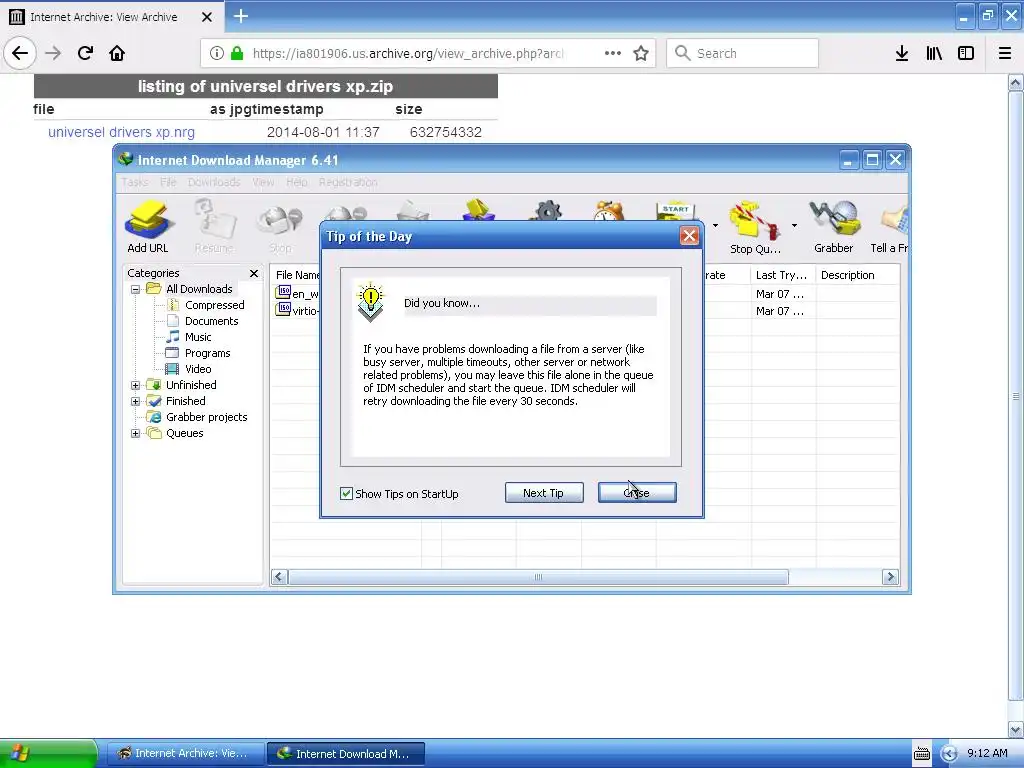Click the Stop toolbar icon in IDM
The image size is (1024, 768).
coord(280,226)
